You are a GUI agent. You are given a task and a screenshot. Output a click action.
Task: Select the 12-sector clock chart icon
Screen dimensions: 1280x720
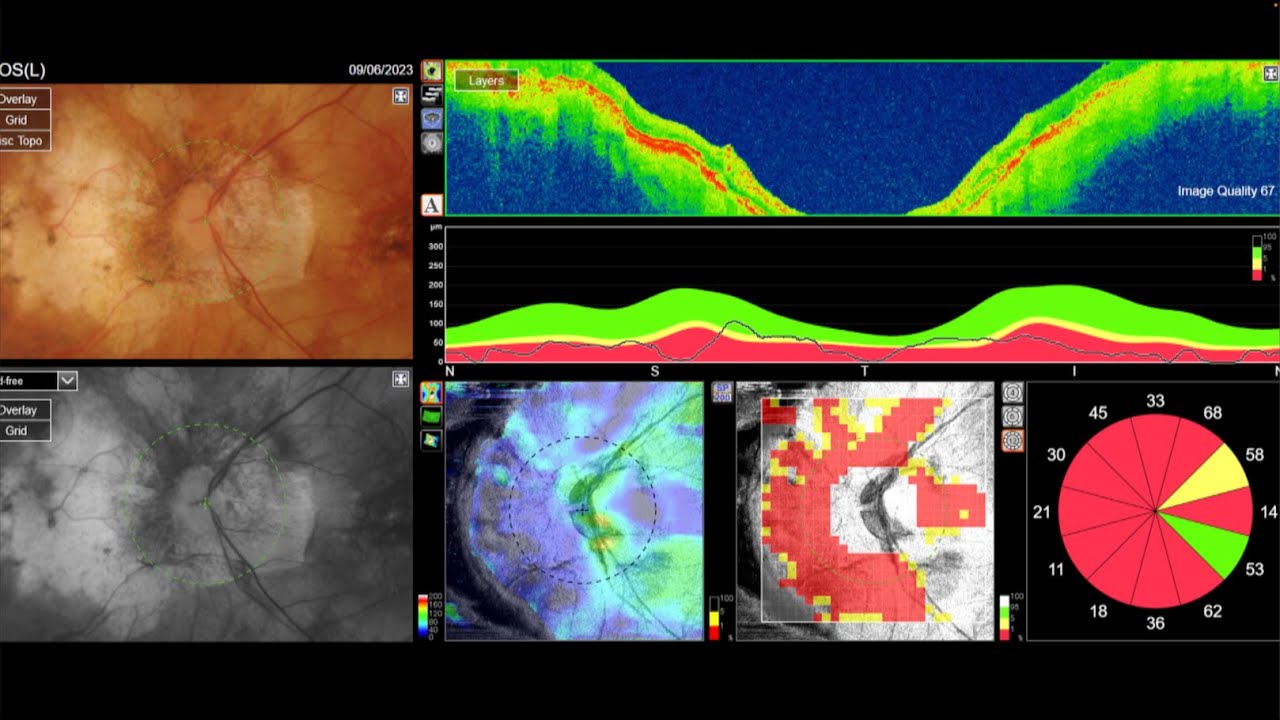coord(1012,440)
